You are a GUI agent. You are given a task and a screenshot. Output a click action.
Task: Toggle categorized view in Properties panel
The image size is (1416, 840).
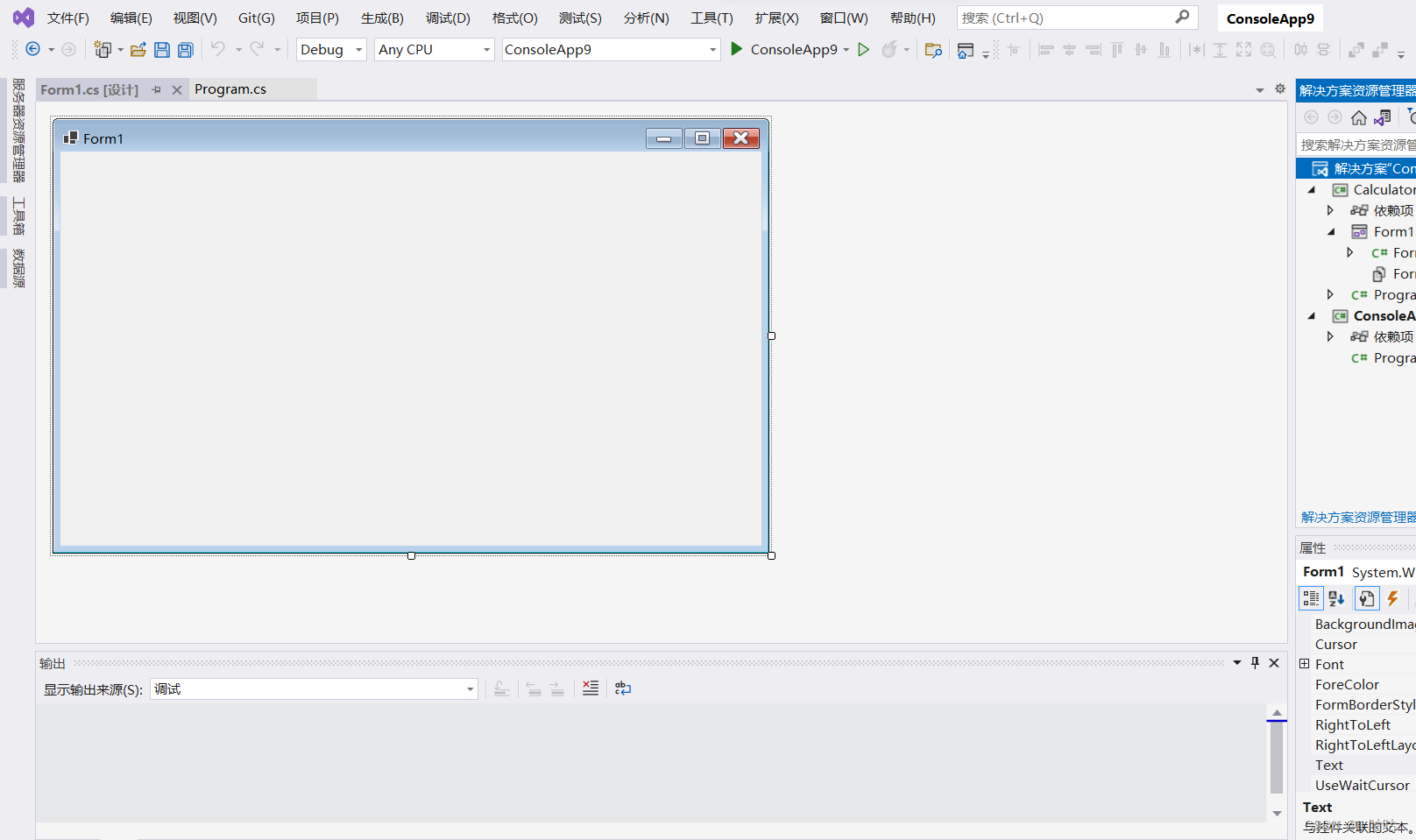point(1311,598)
